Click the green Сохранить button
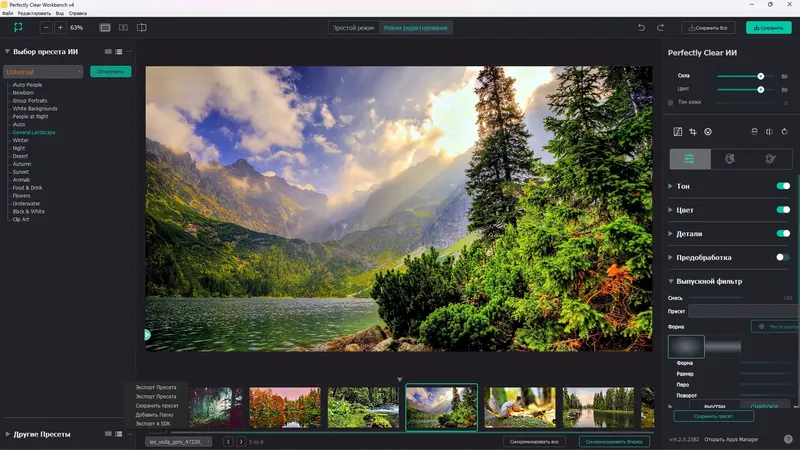The image size is (800, 450). coord(768,28)
